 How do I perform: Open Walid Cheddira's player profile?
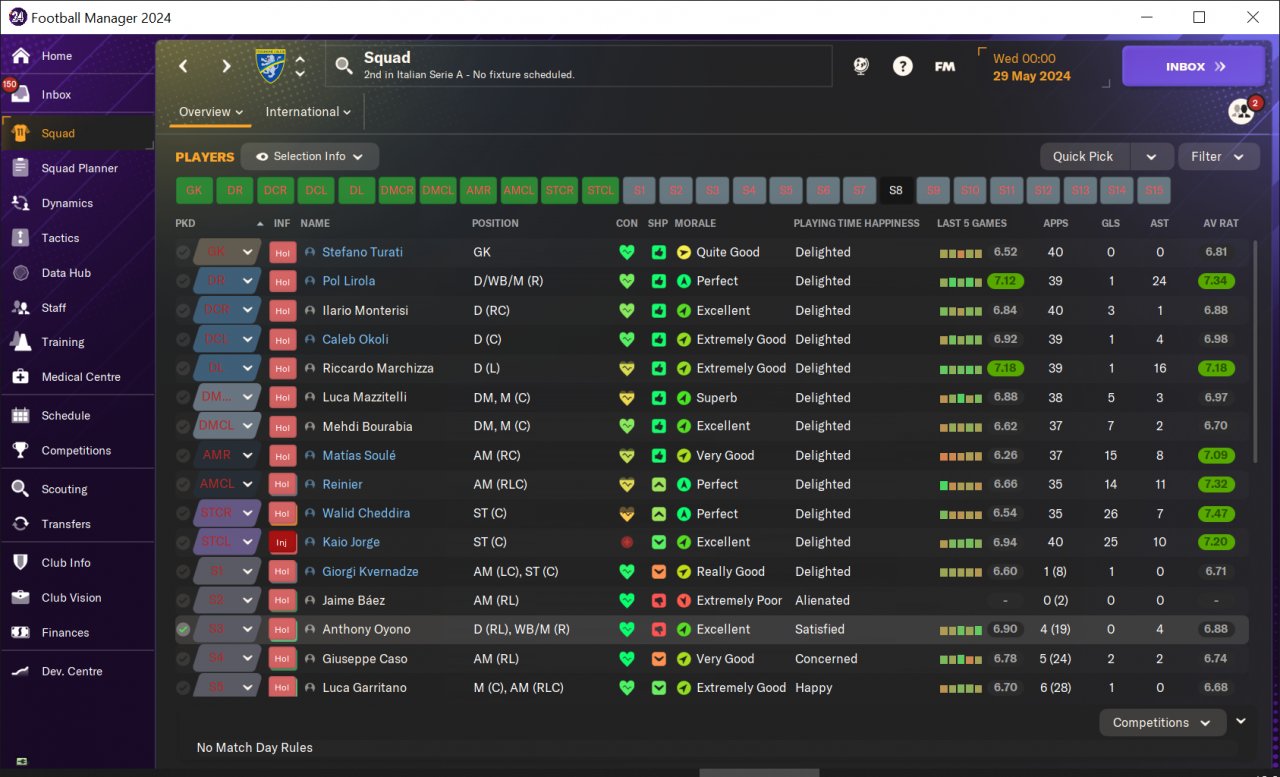[x=366, y=513]
